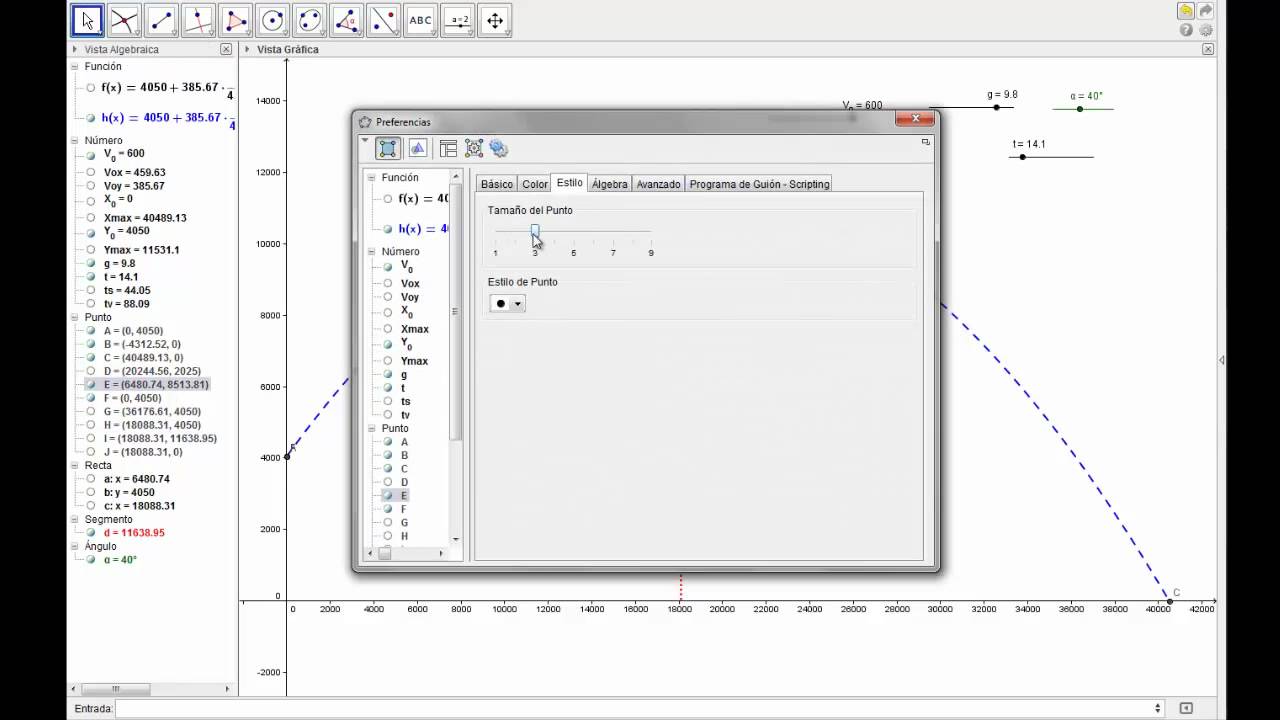Select the Perpendicular line tool
Viewport: 1280px width, 720px height.
(x=199, y=19)
